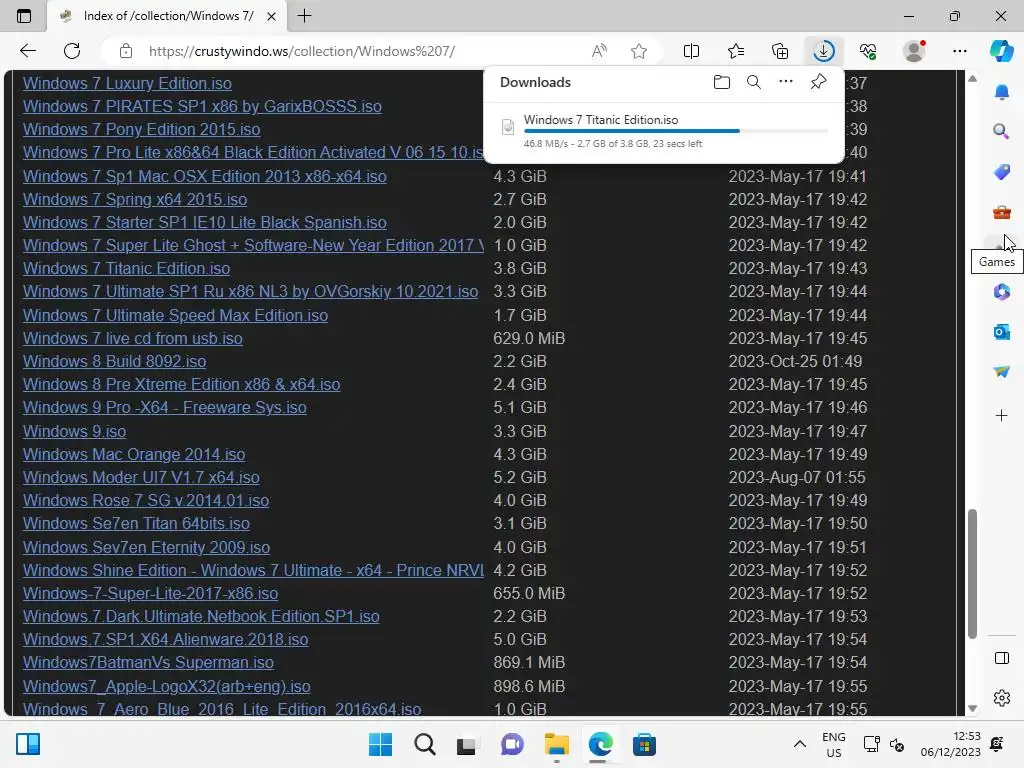Open Browser essentials heart icon

(x=868, y=51)
